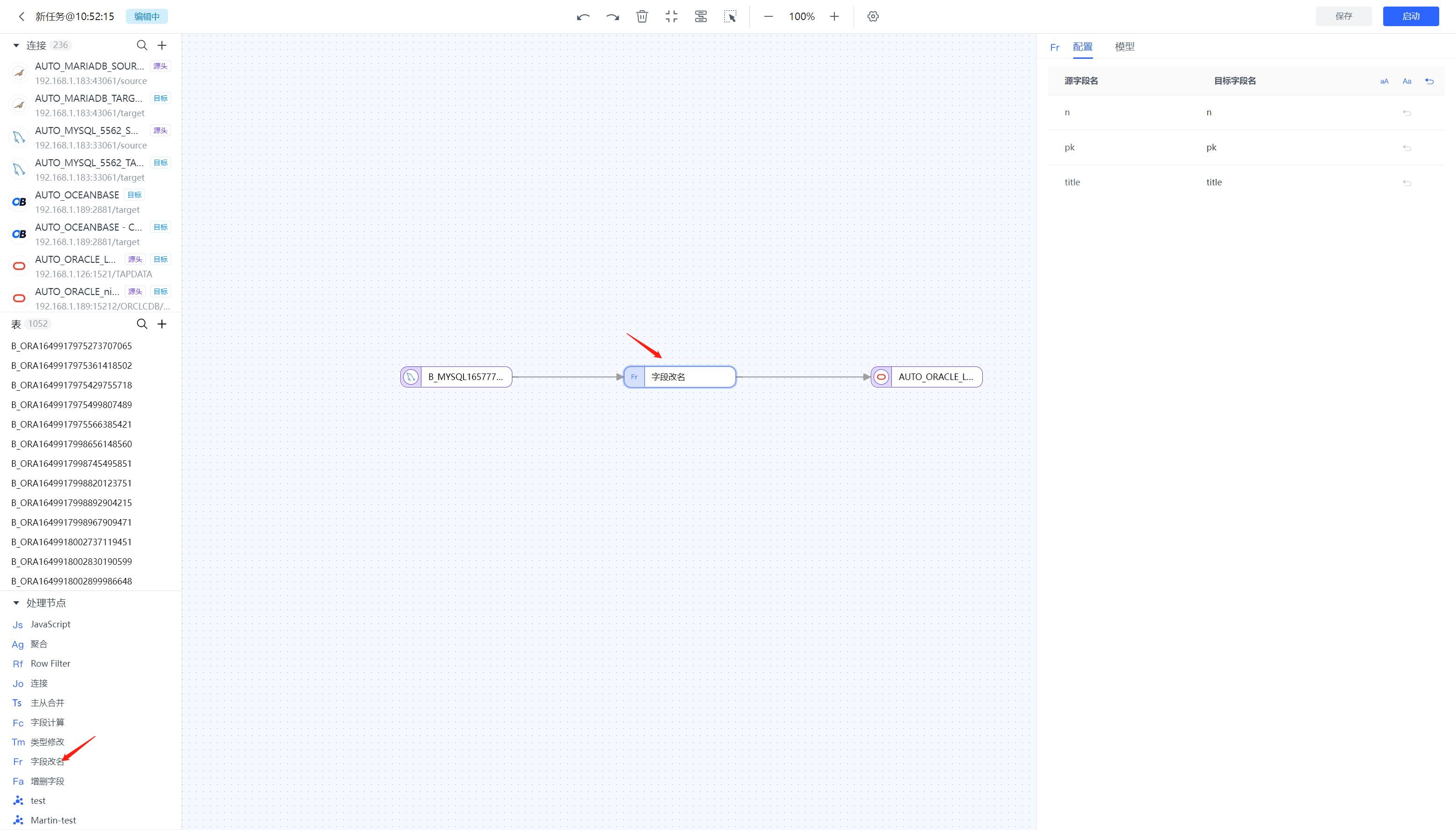Image resolution: width=1456 pixels, height=830 pixels.
Task: Go back with the left chevron
Action: tap(21, 16)
